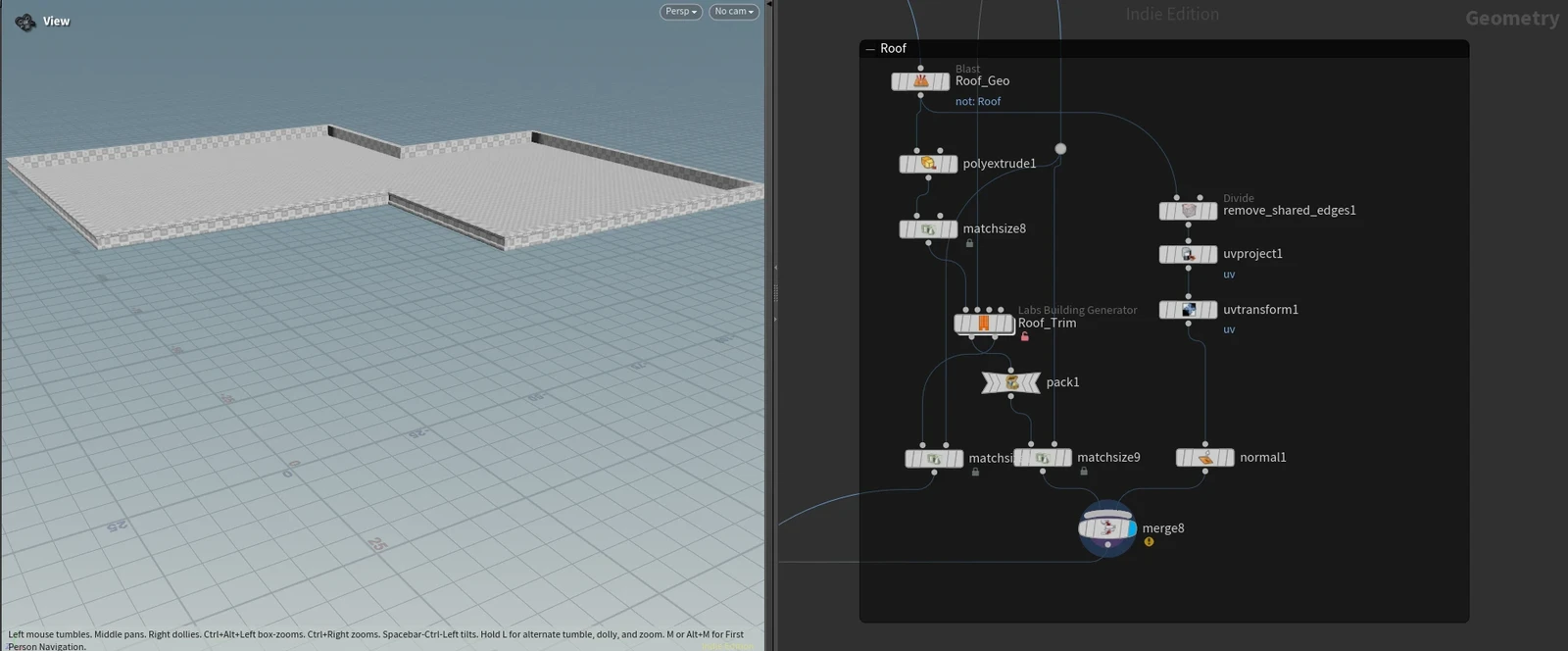This screenshot has height=651, width=1568.
Task: Click the matchsize9 node name label
Action: click(x=1108, y=458)
